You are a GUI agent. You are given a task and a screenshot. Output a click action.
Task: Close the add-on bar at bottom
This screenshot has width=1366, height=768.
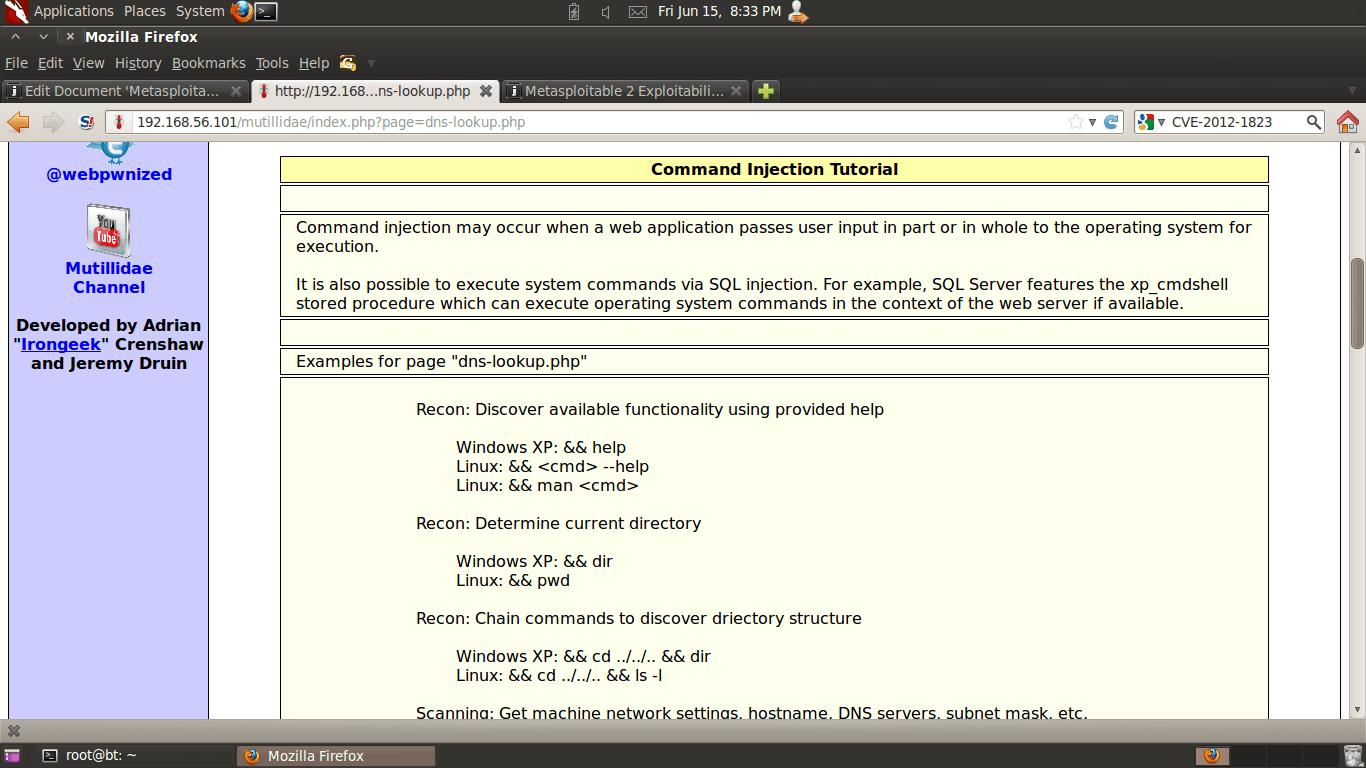pyautogui.click(x=14, y=731)
